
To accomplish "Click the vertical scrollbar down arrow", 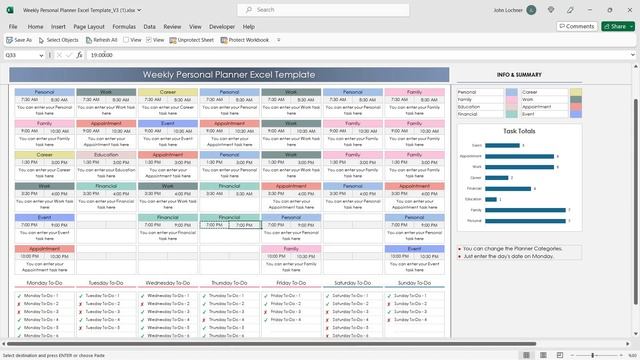I will point(636,334).
